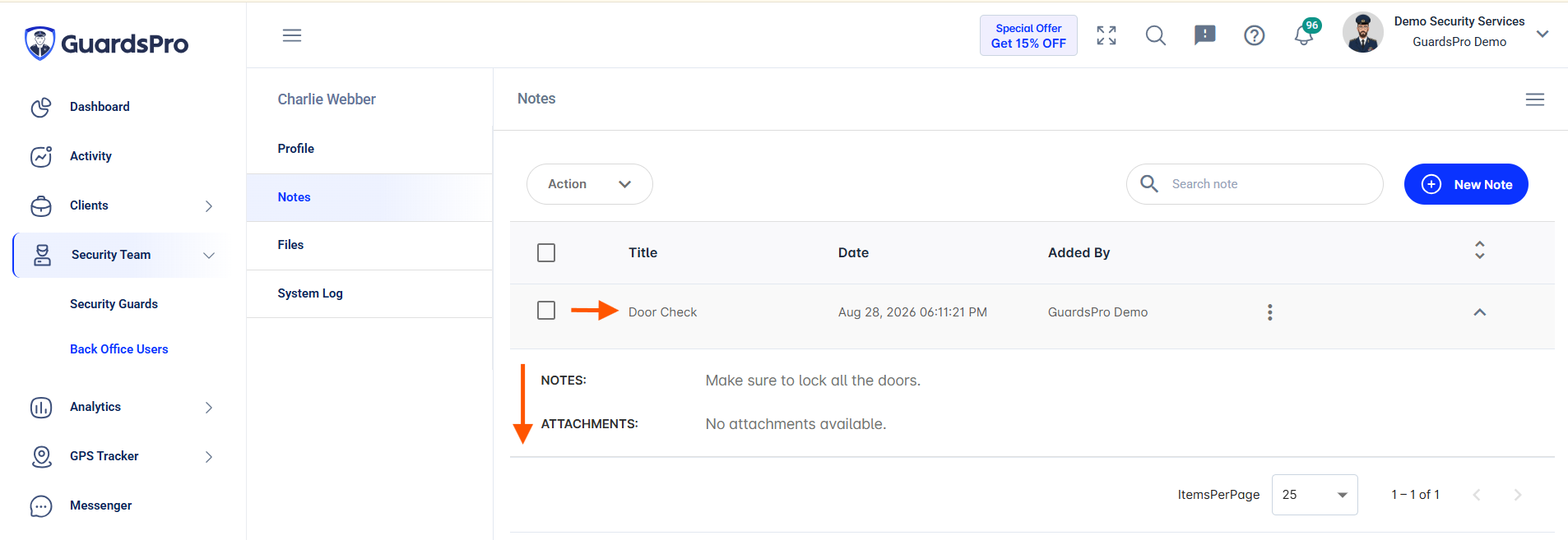The image size is (1568, 540).
Task: Open the Security Guards link
Action: click(114, 304)
